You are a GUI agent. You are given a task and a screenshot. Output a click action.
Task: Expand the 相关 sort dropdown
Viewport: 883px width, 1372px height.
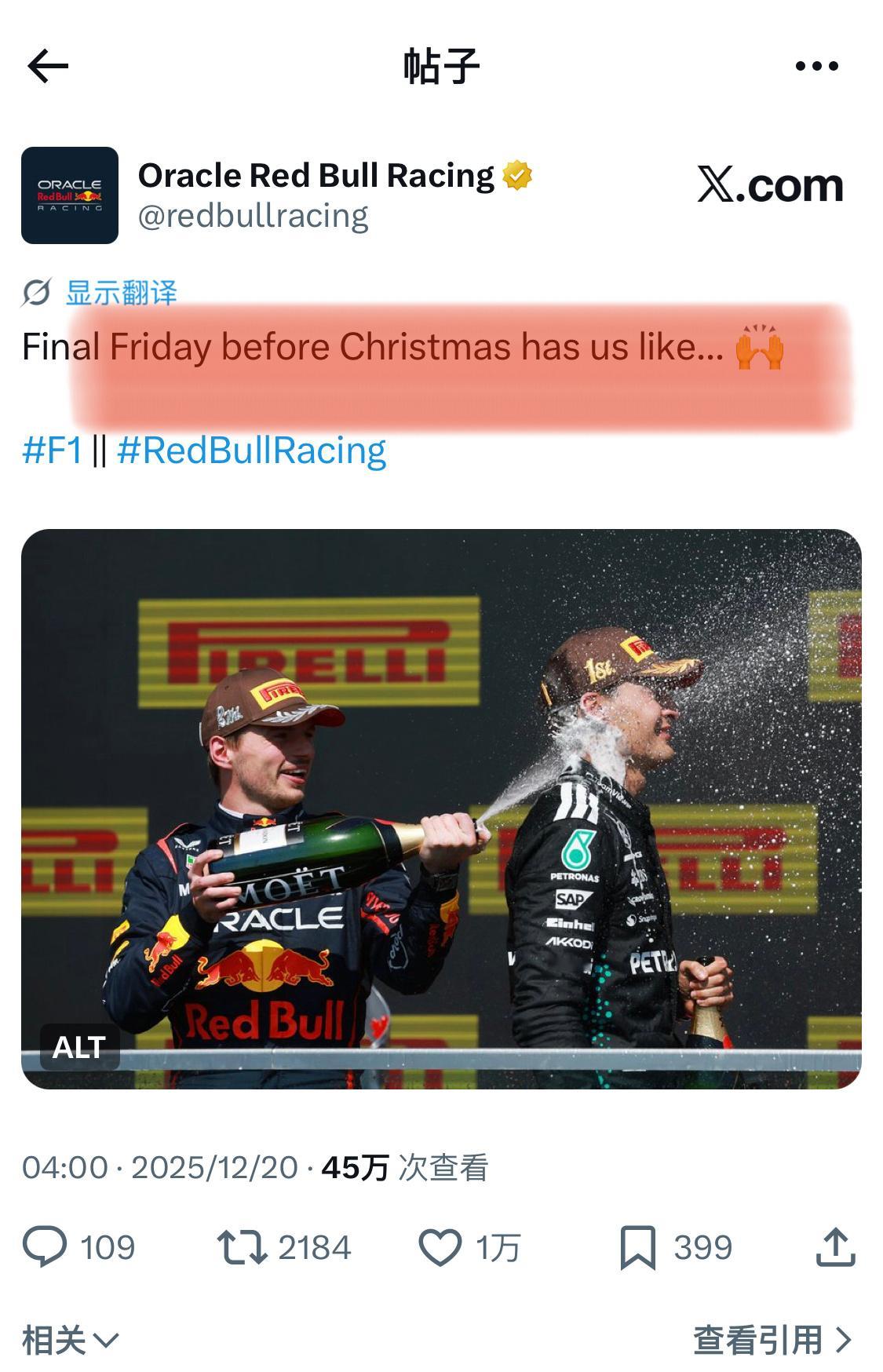[70, 1340]
